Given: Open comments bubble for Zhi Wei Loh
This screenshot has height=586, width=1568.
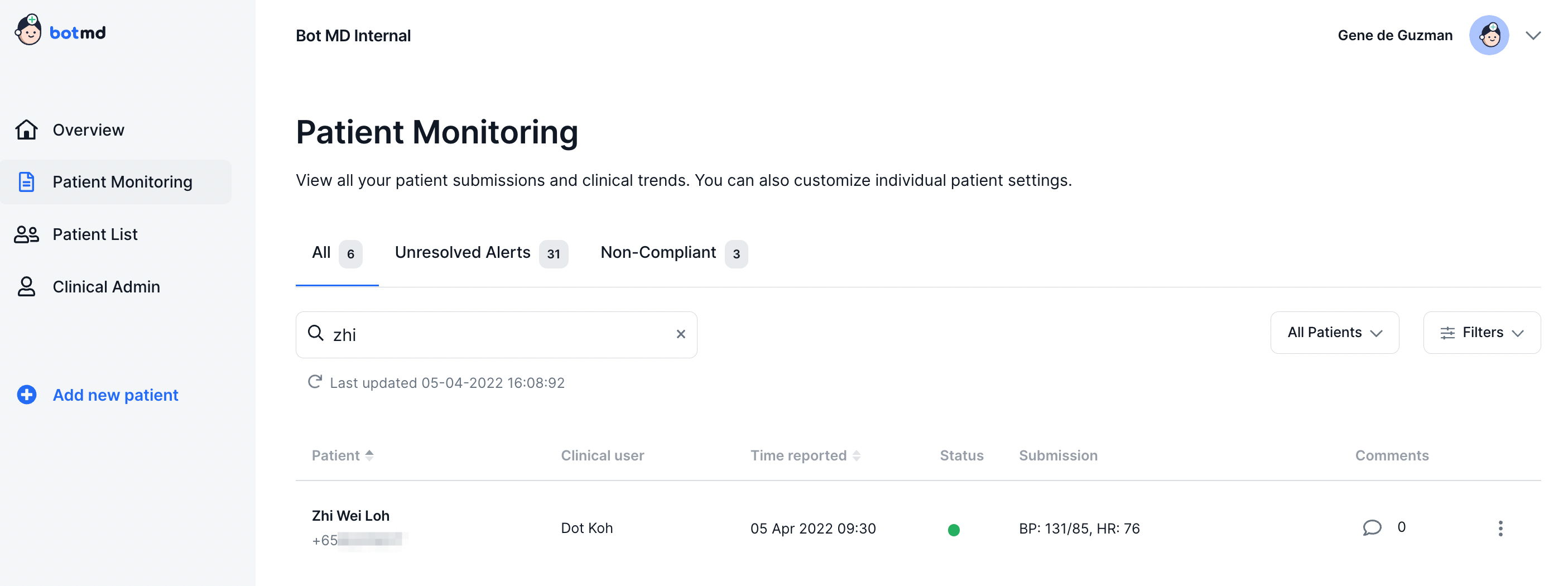Looking at the screenshot, I should point(1372,527).
